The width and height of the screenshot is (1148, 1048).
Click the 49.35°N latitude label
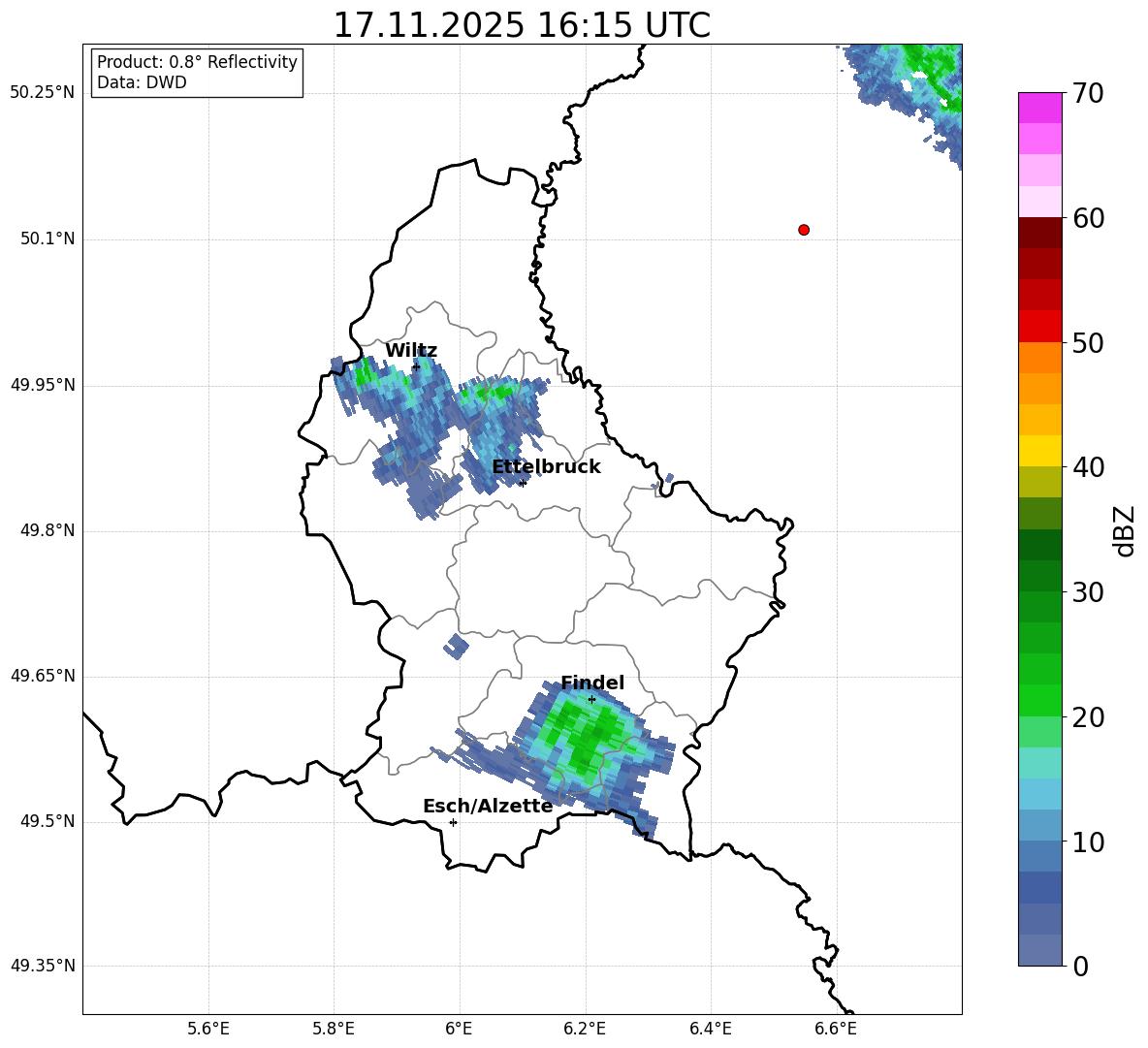(x=43, y=966)
